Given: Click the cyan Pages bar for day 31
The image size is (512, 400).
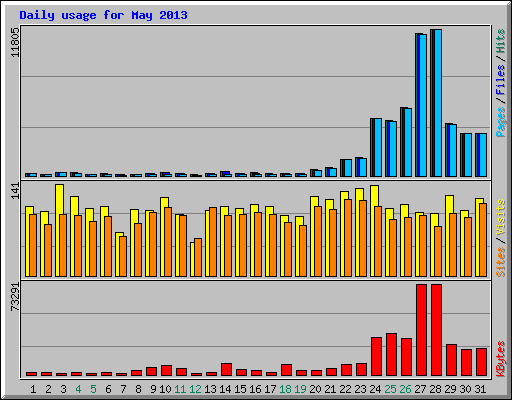Looking at the screenshot, I should coord(483,155).
